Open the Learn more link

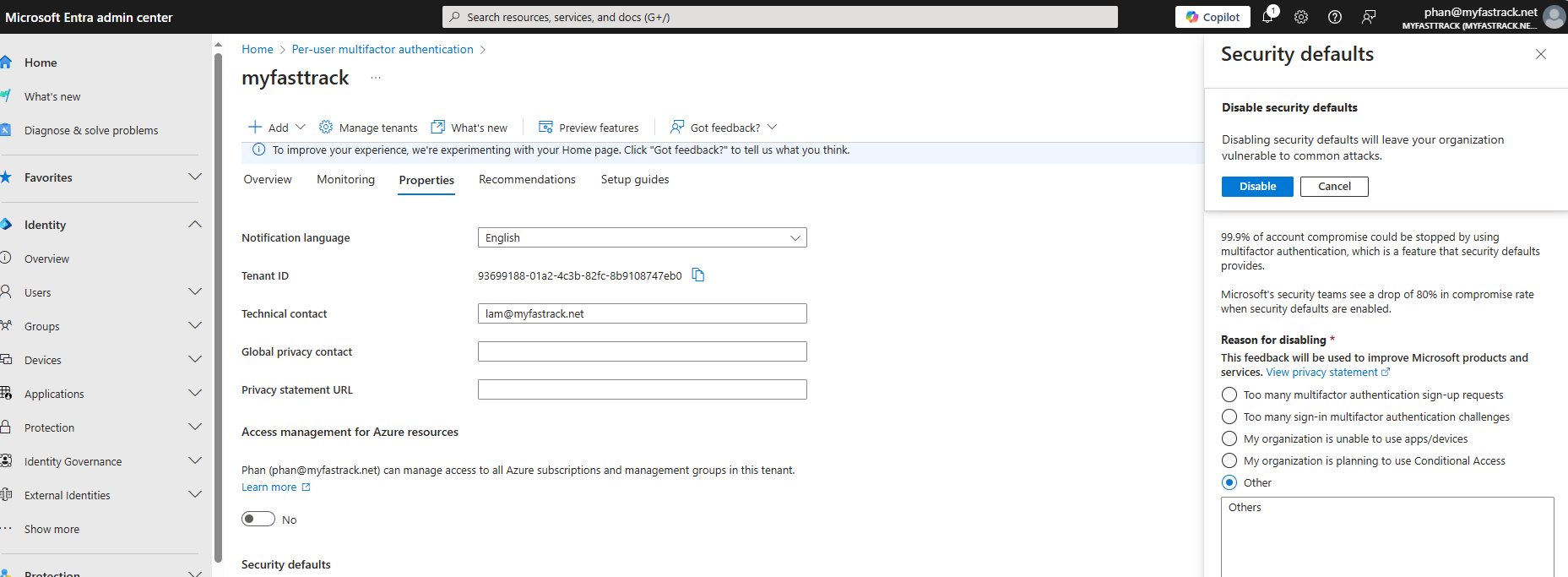click(x=276, y=487)
